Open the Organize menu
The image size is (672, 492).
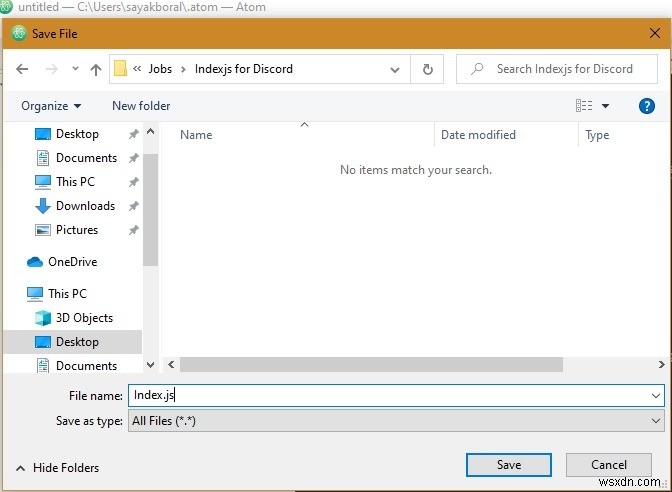tap(51, 106)
